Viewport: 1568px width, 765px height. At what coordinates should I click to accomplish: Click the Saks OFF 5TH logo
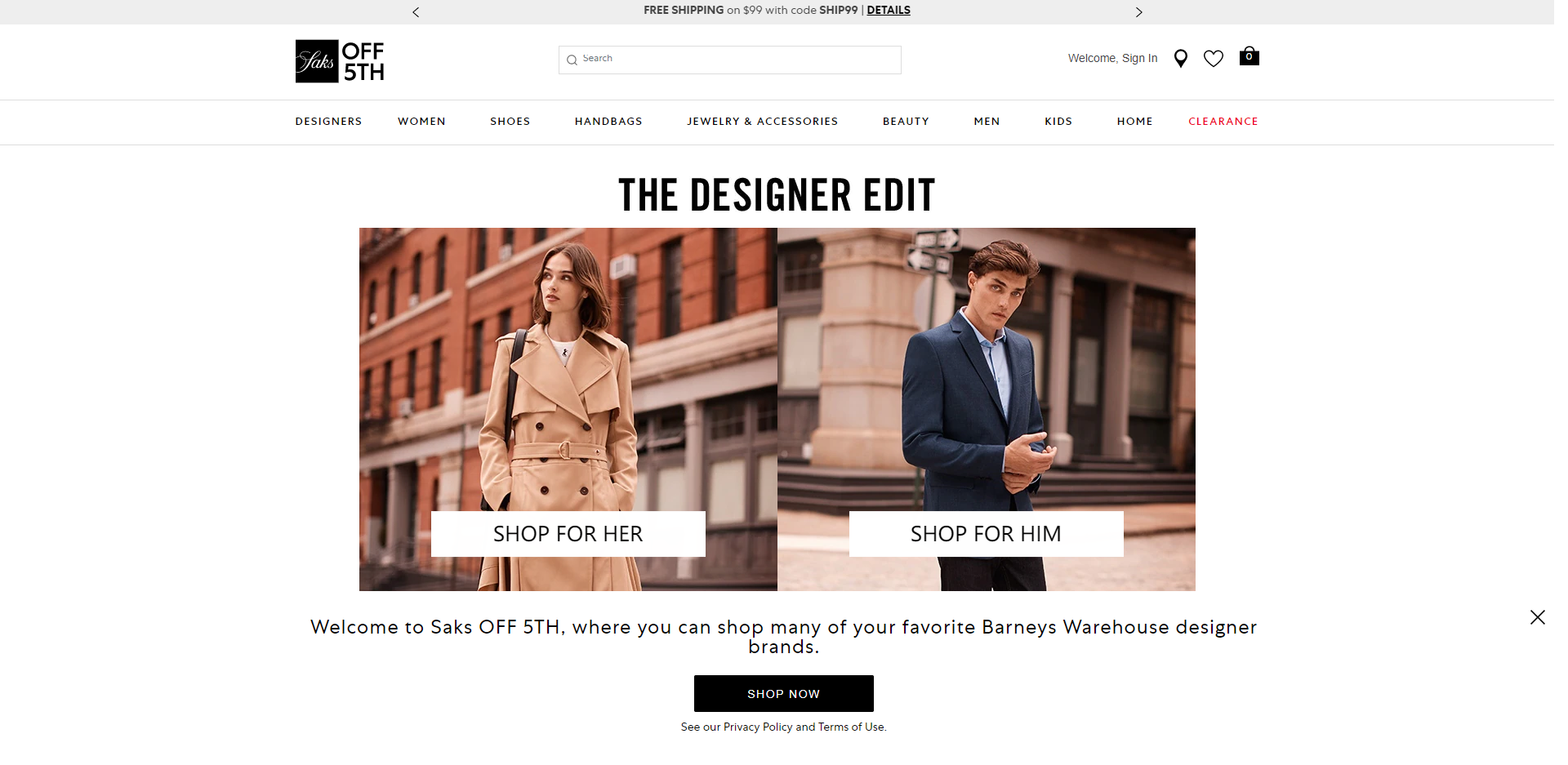[340, 61]
